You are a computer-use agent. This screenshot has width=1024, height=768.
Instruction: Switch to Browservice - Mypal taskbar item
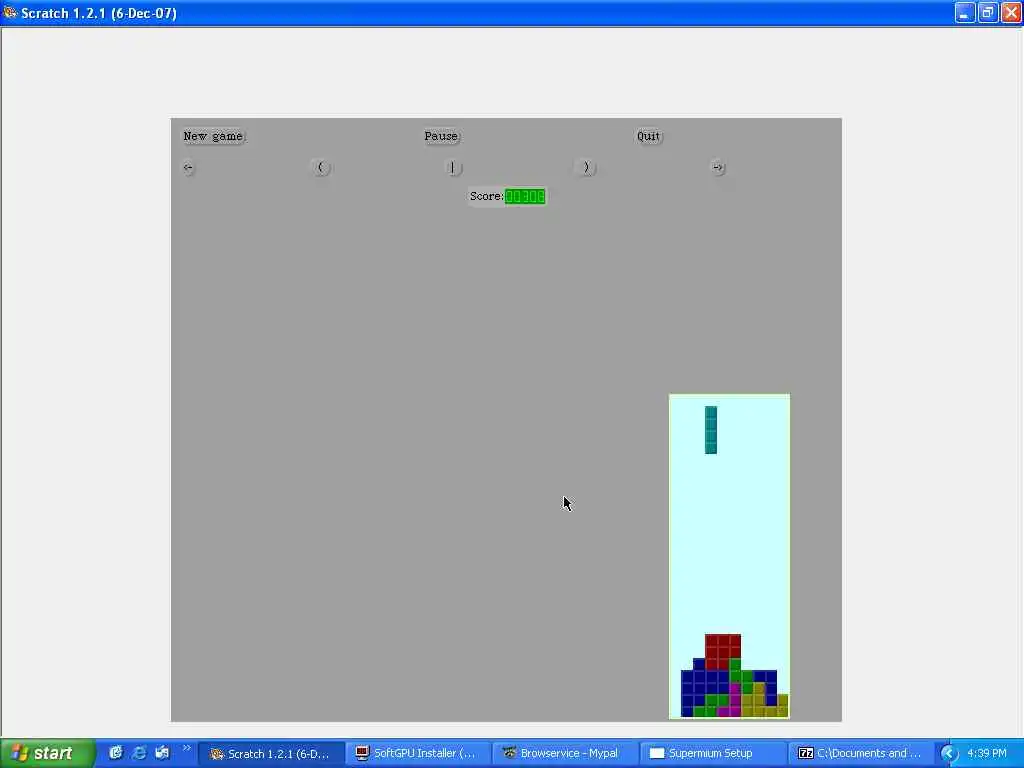point(564,753)
